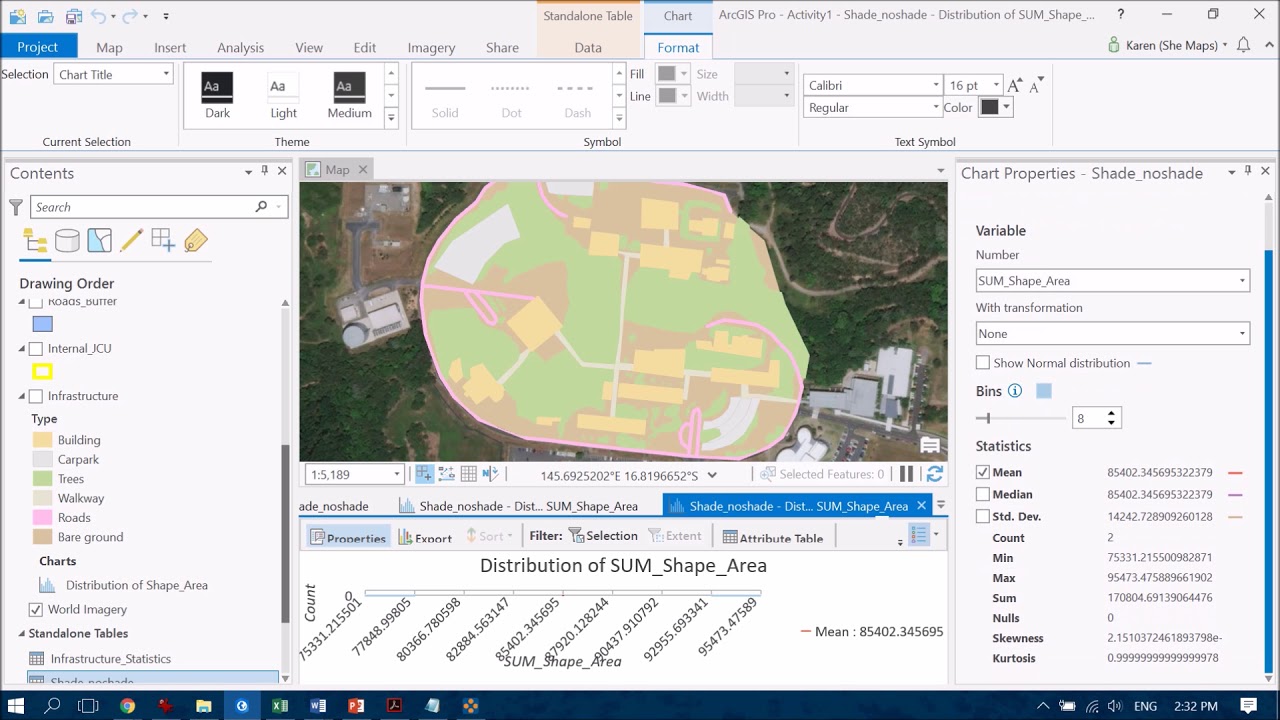Toggle World Imagery layer visibility
Viewport: 1280px width, 720px height.
point(36,609)
